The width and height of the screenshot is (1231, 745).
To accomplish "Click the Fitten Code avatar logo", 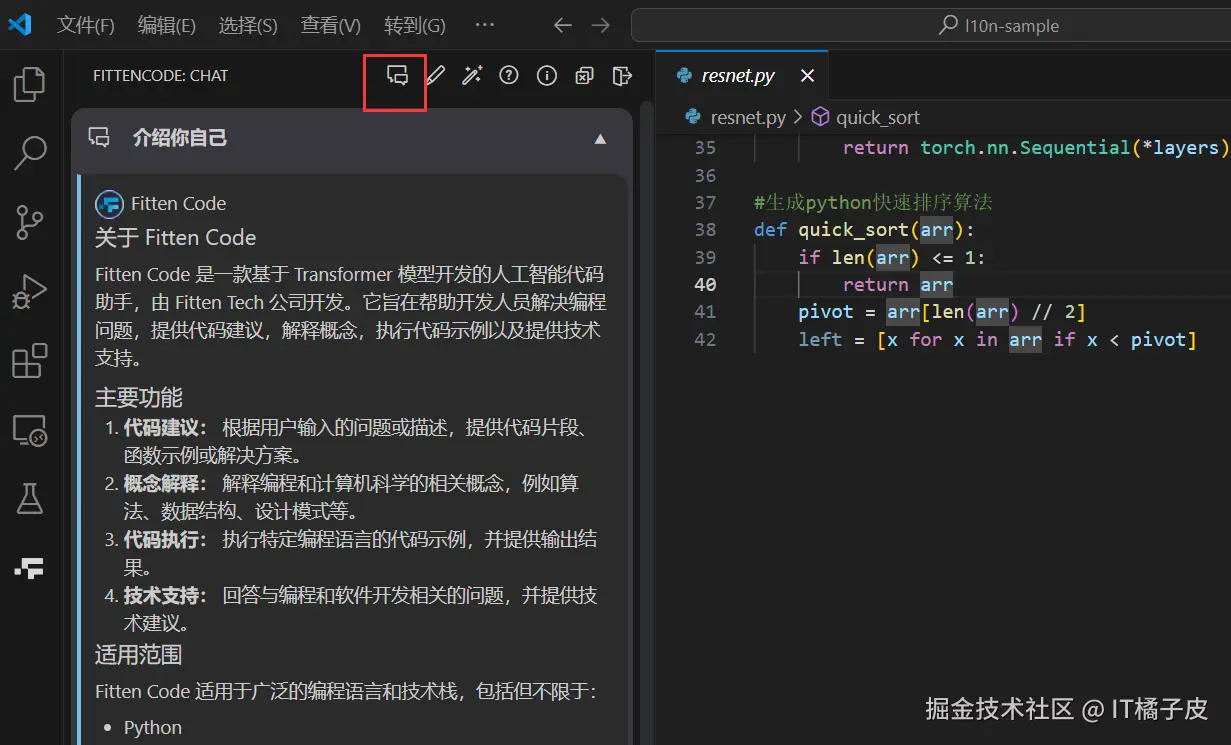I will coord(109,204).
